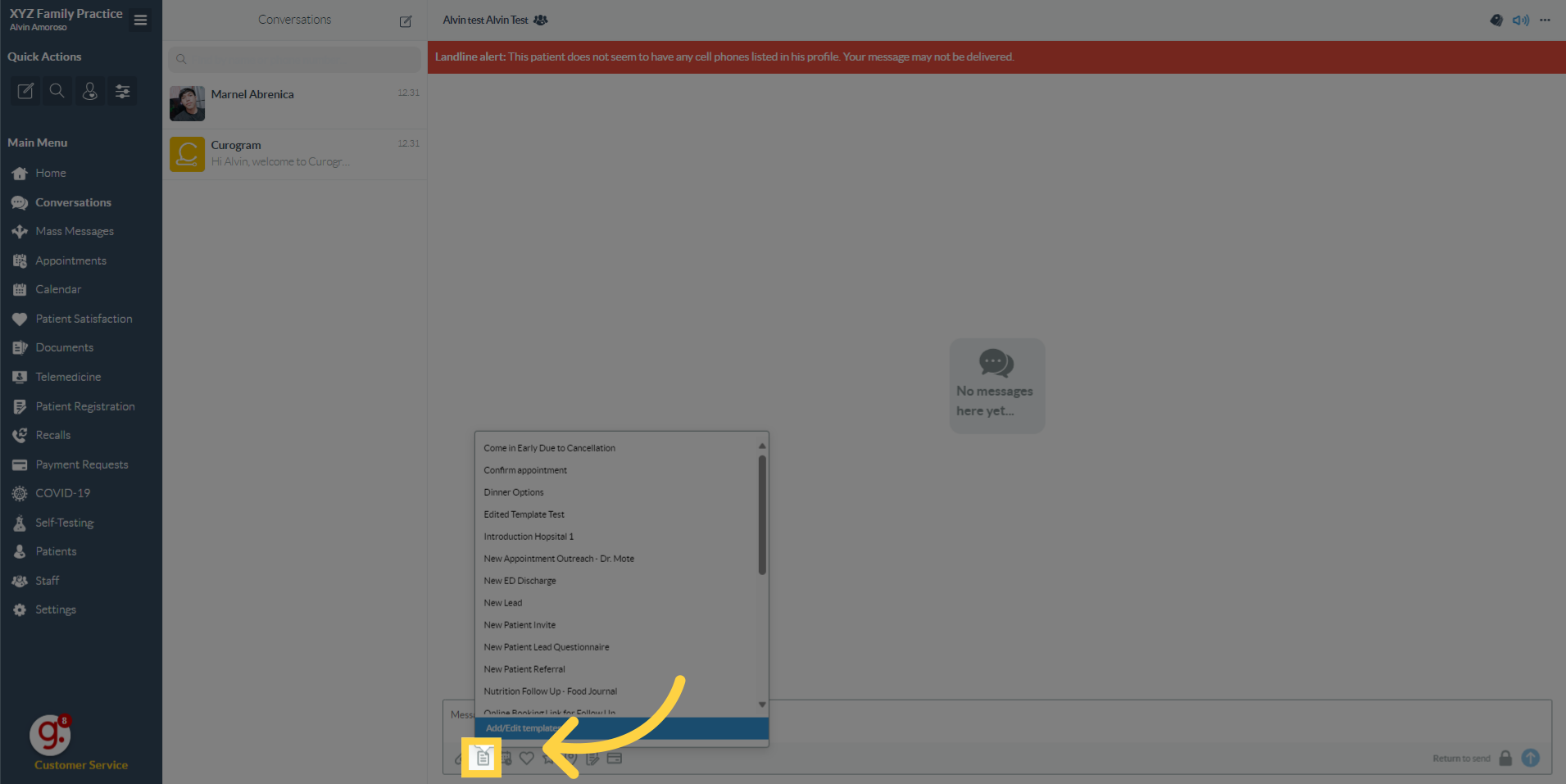Click the new conversation compose icon
Viewport: 1566px width, 784px height.
(x=406, y=21)
